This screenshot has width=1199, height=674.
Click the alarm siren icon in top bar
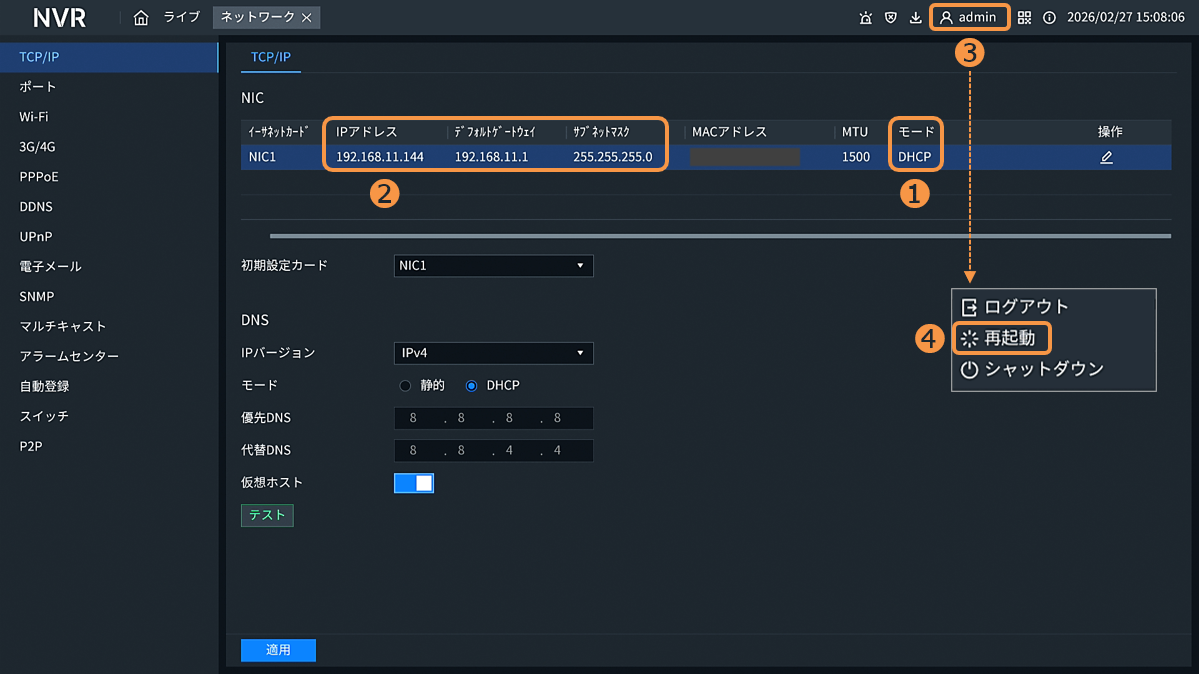[x=865, y=18]
